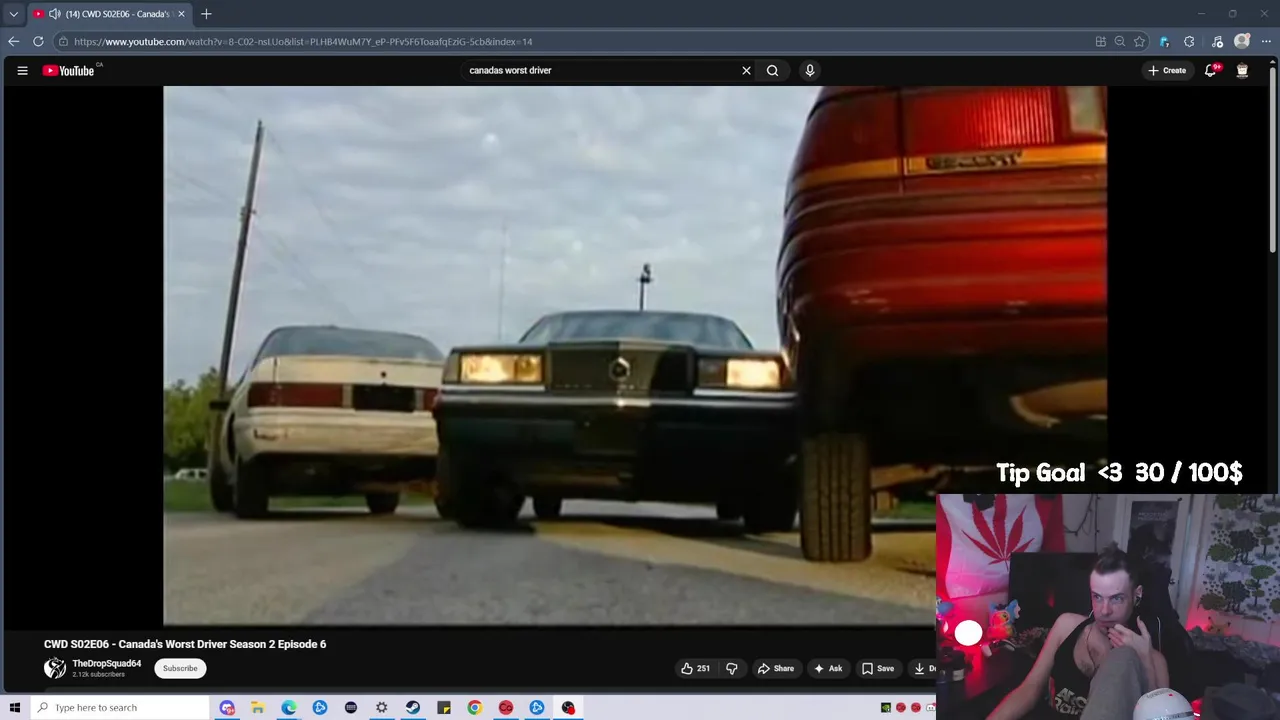The width and height of the screenshot is (1280, 720).
Task: Open the blue extension icon
Action: click(x=1164, y=42)
